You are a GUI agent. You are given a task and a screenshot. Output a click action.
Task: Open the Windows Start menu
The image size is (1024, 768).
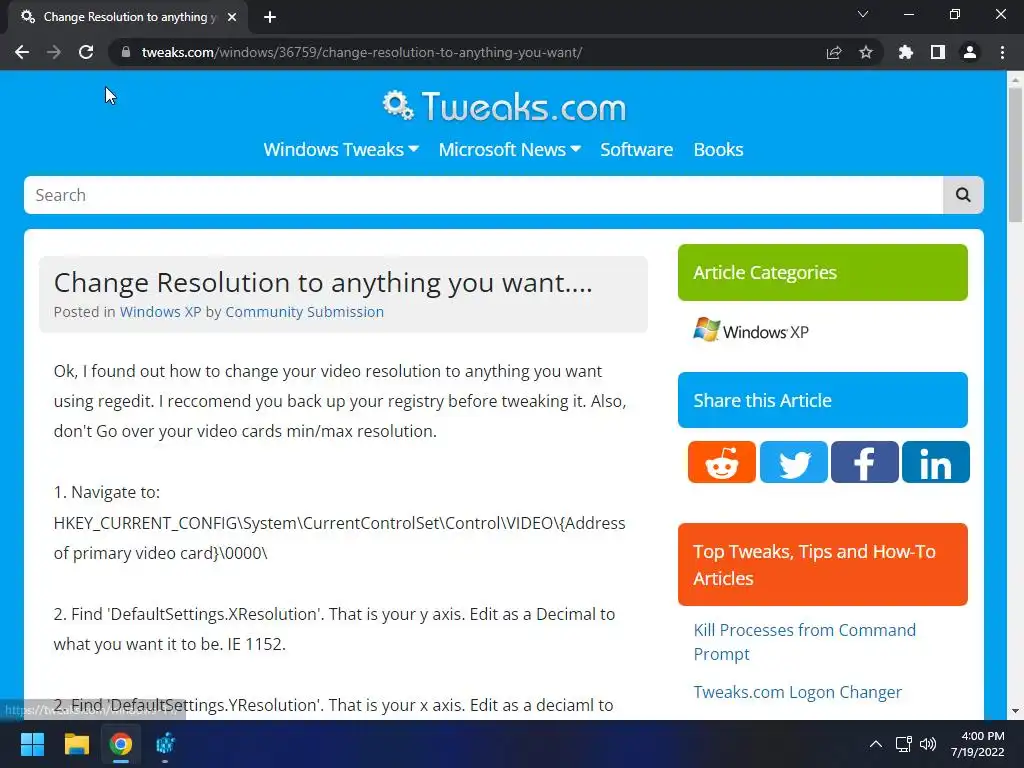click(32, 744)
